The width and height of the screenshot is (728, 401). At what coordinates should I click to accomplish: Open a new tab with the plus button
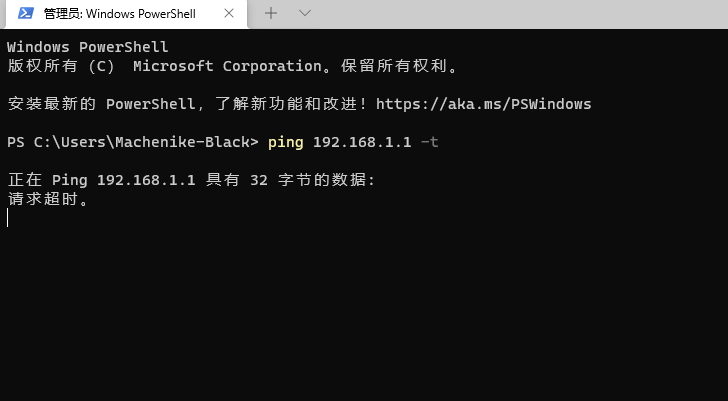click(x=271, y=13)
